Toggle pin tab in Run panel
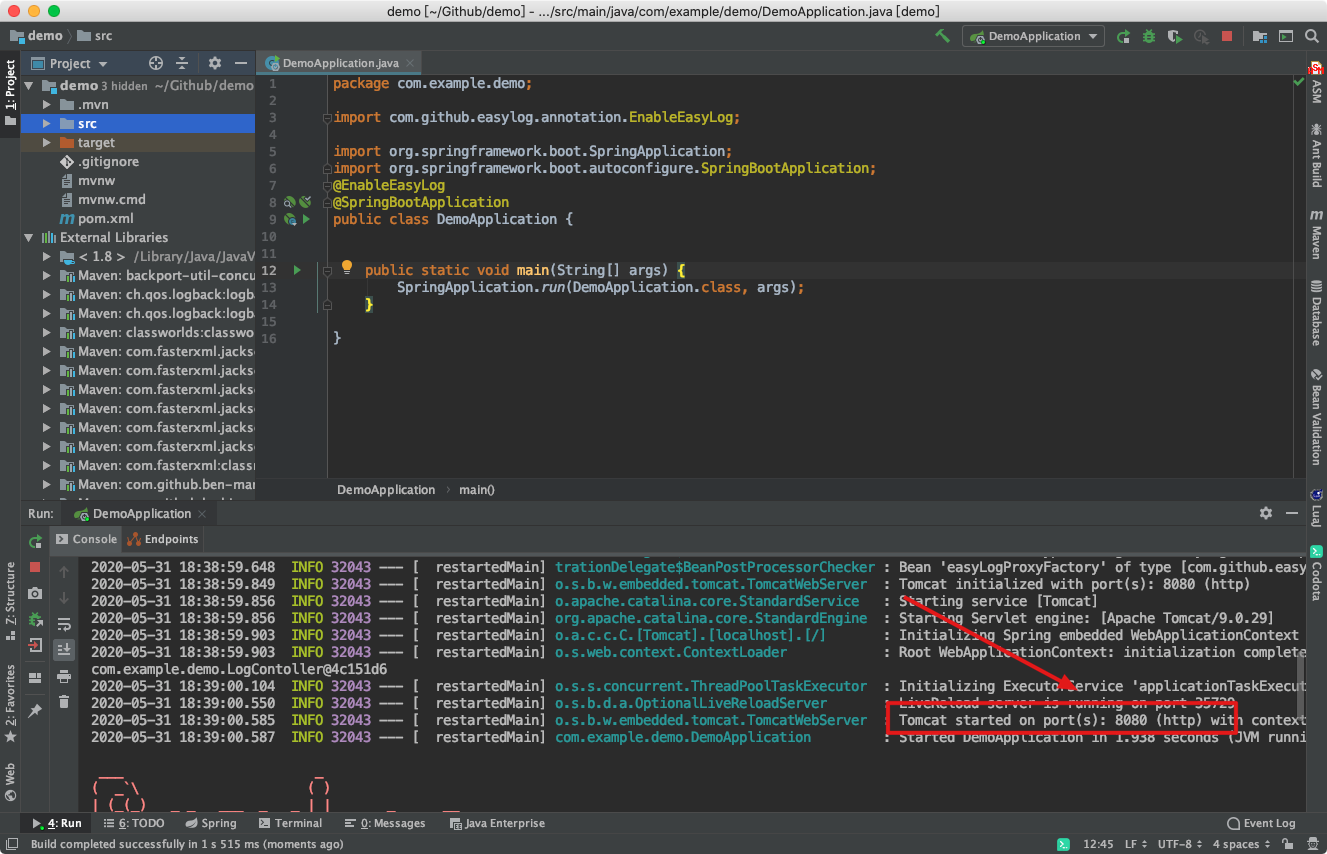 click(x=35, y=710)
